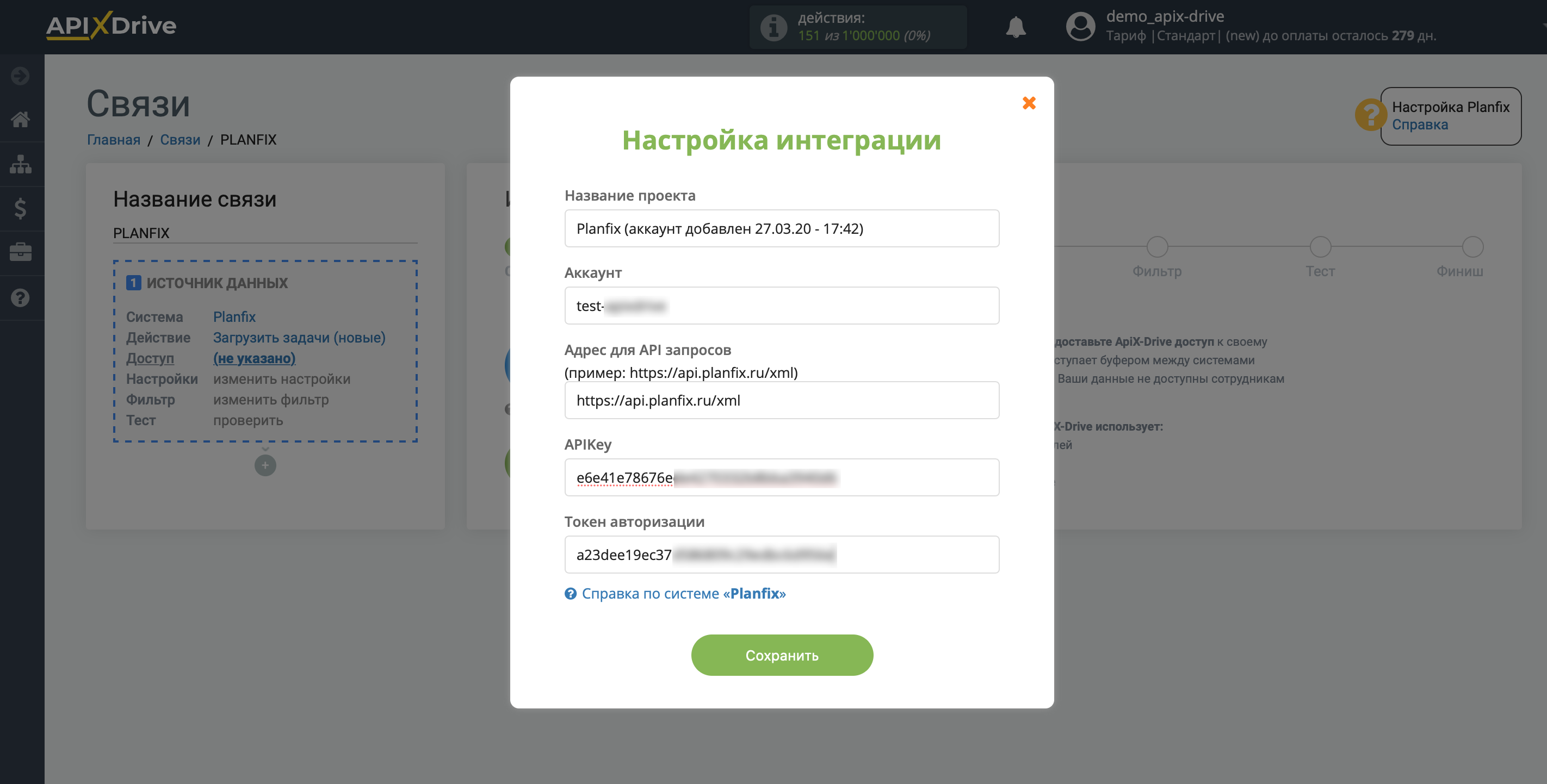Click demo_apix-drive username
Viewport: 1547px width, 784px height.
(1165, 16)
